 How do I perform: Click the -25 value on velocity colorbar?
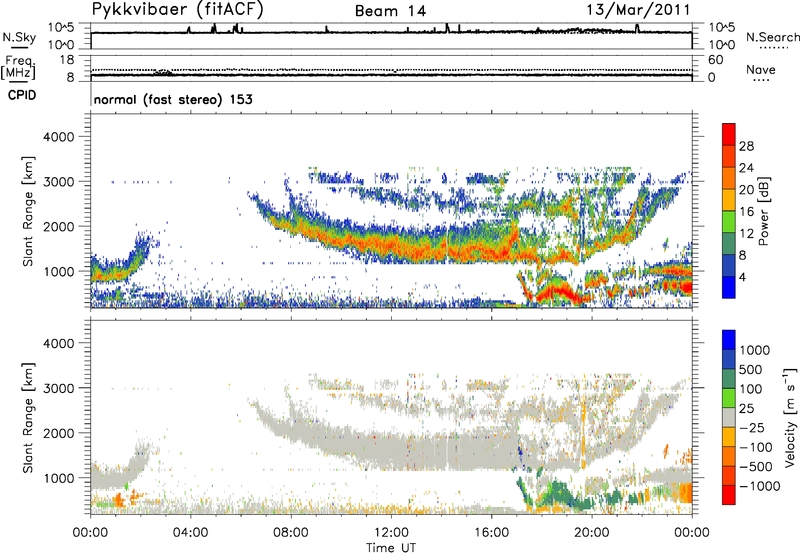pos(752,428)
